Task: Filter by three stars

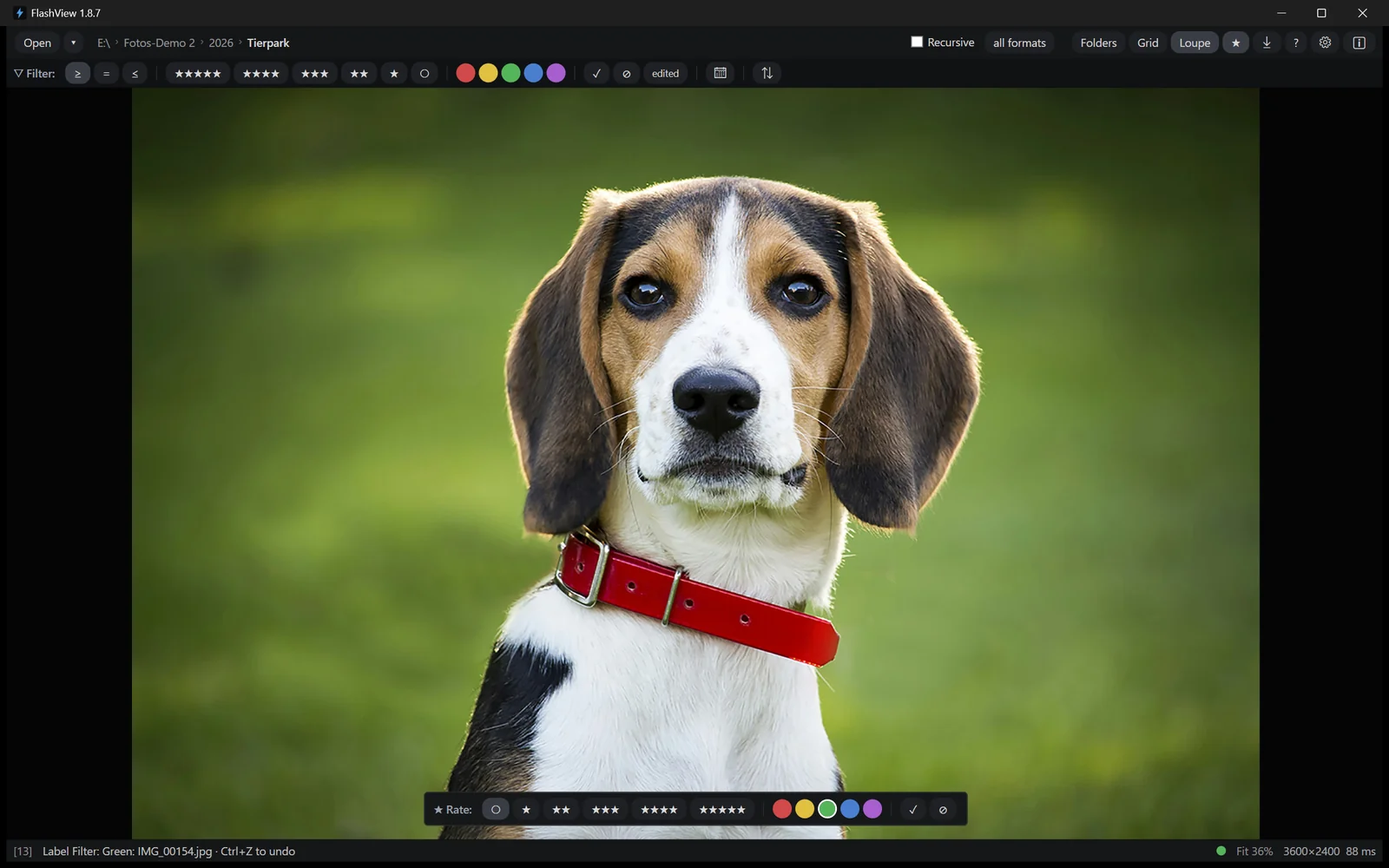Action: (x=314, y=74)
